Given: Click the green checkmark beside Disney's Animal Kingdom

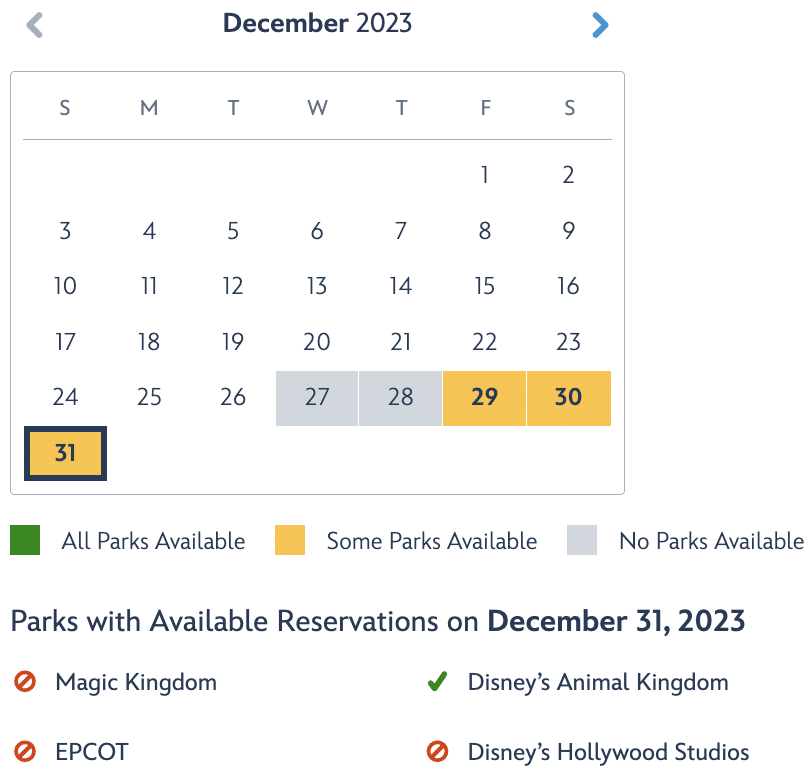Looking at the screenshot, I should pos(438,681).
